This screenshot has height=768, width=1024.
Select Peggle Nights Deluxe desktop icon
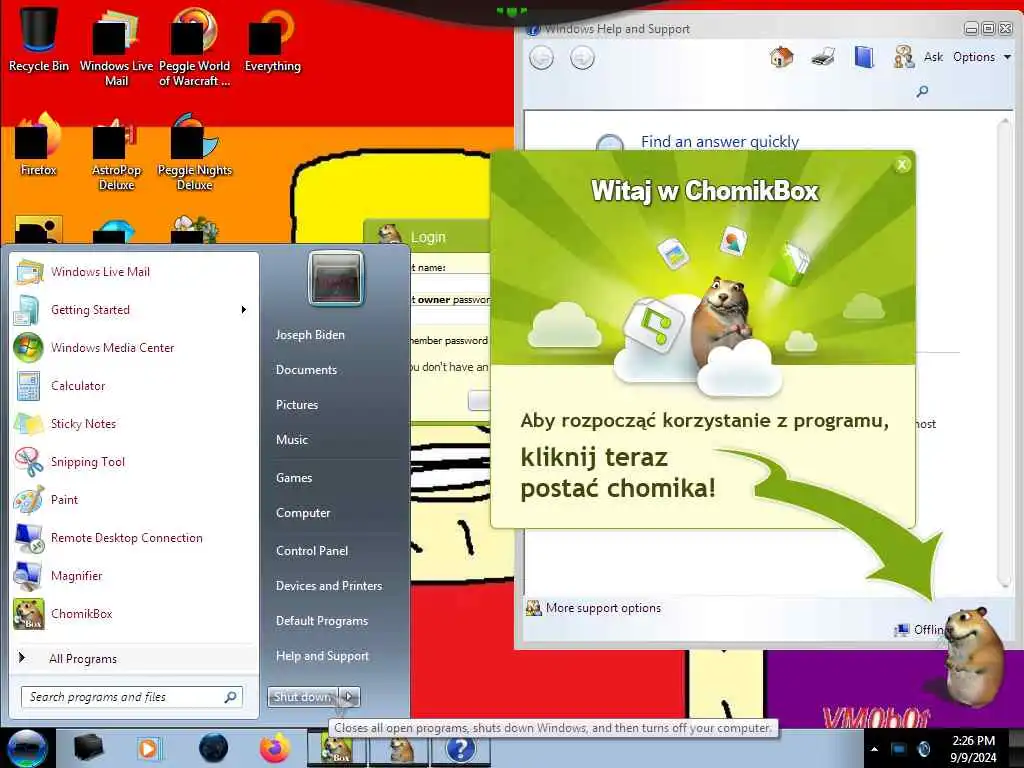[x=195, y=152]
